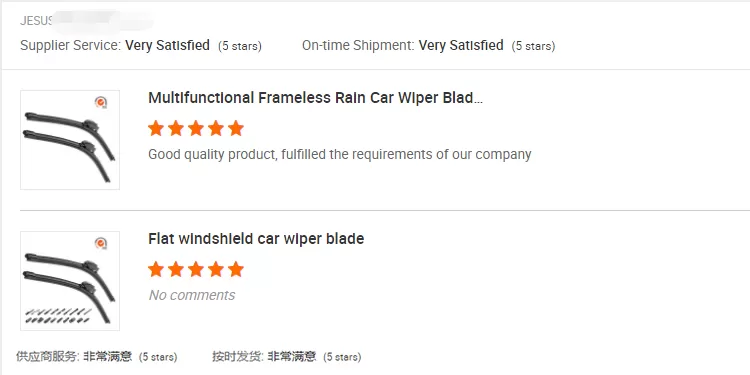Click third star of Multifunctional Frameless wiper rating
The image size is (750, 375).
[196, 128]
